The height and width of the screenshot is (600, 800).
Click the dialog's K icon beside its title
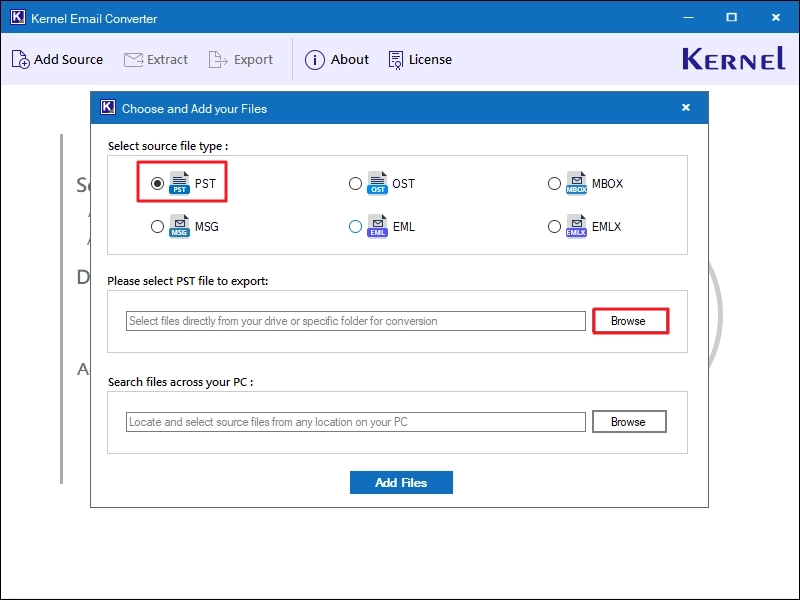click(x=108, y=107)
